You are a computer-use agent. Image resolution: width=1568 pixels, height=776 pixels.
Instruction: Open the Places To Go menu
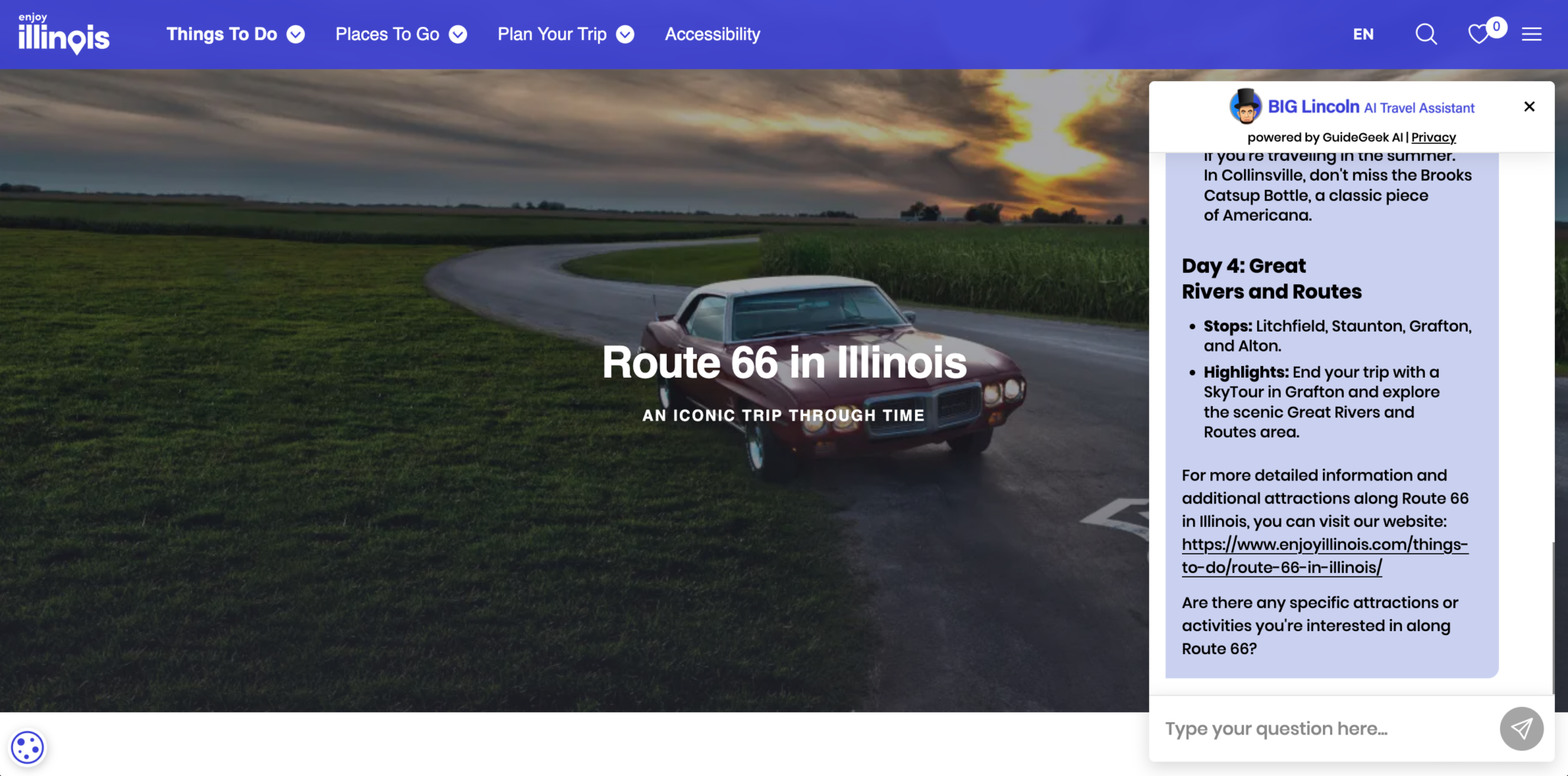[x=387, y=34]
